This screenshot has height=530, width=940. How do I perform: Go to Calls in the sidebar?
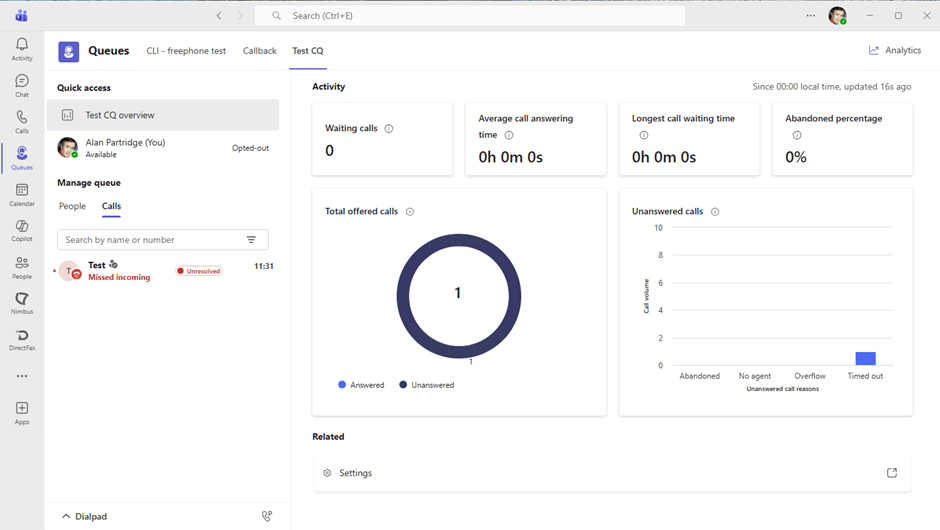tap(22, 122)
